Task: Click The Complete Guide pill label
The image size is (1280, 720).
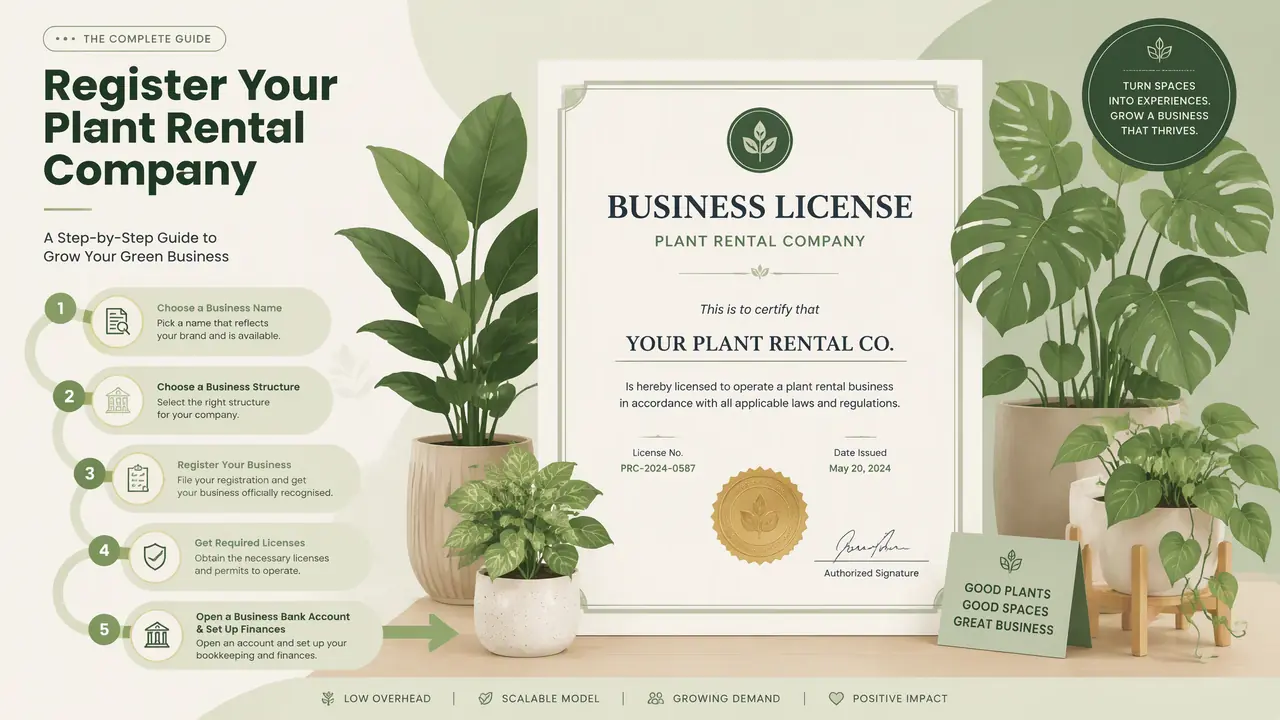Action: (x=135, y=39)
